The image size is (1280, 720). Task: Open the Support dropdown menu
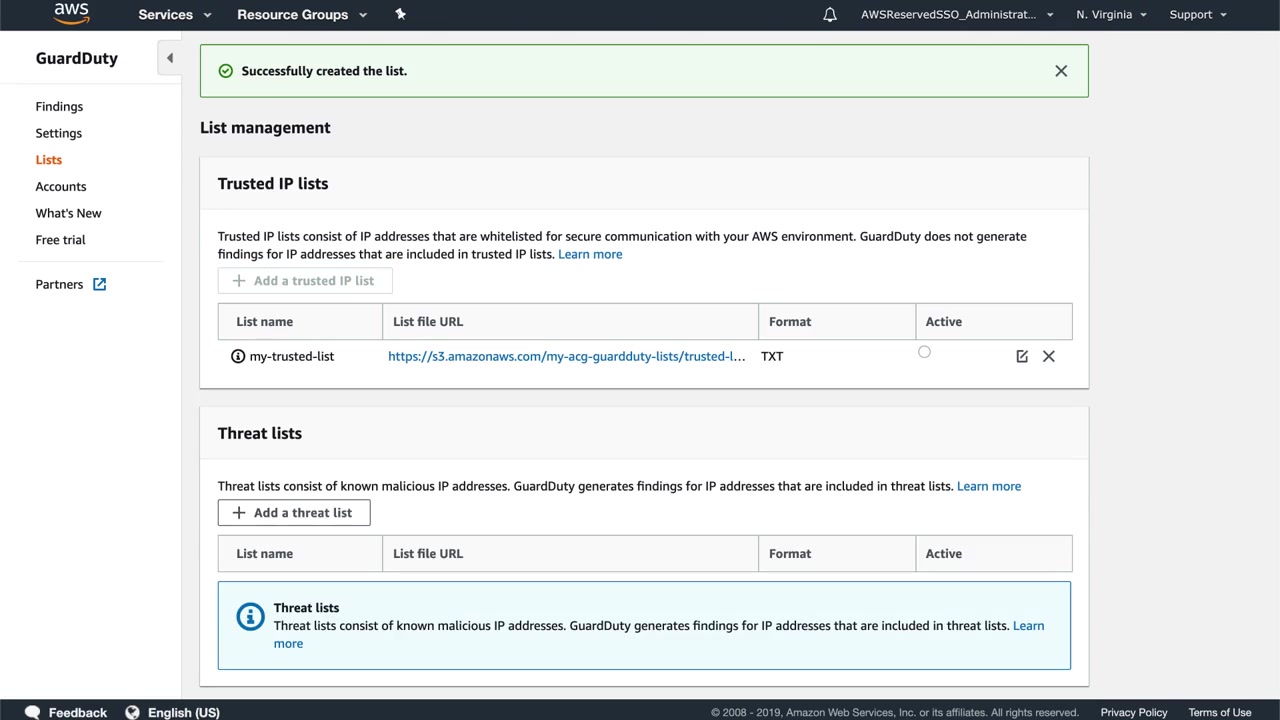coord(1197,15)
